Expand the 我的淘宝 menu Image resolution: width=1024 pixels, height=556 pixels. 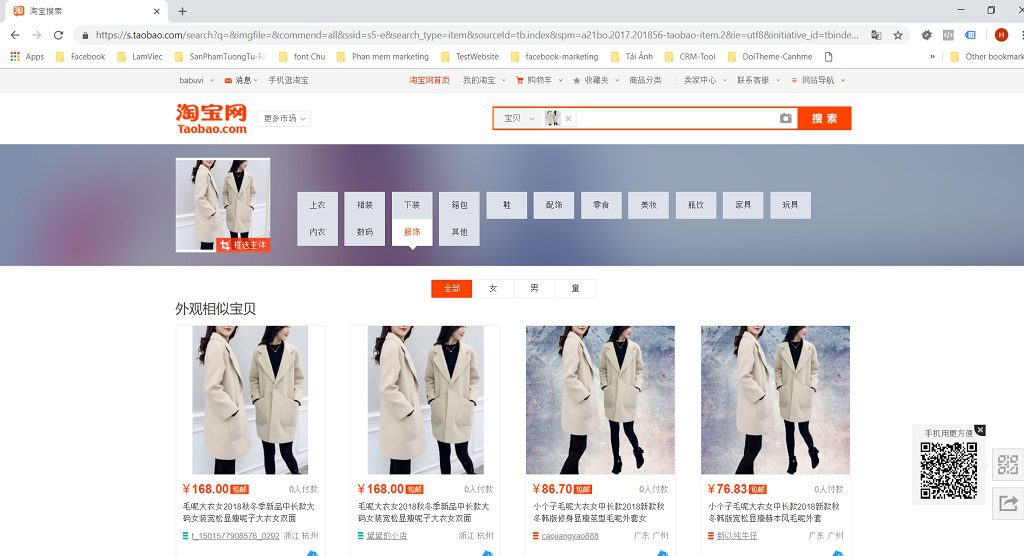(484, 80)
